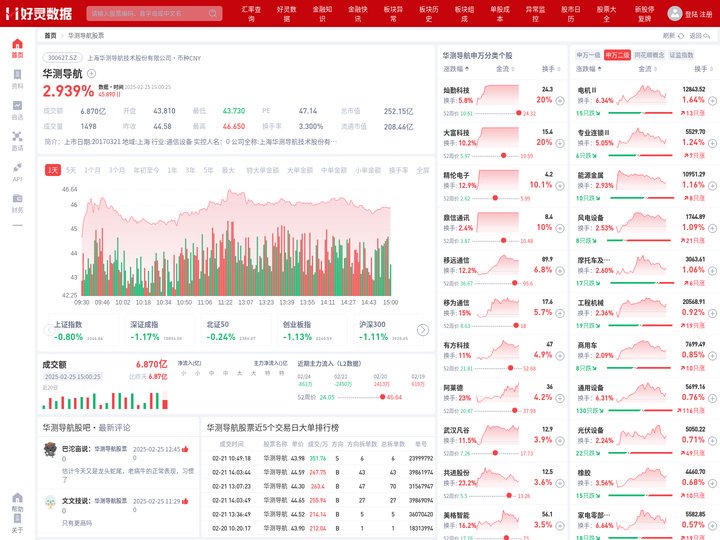Viewport: 720px width, 540px height.
Task: Add 工程机械 with its plus icon
Action: coord(712,313)
